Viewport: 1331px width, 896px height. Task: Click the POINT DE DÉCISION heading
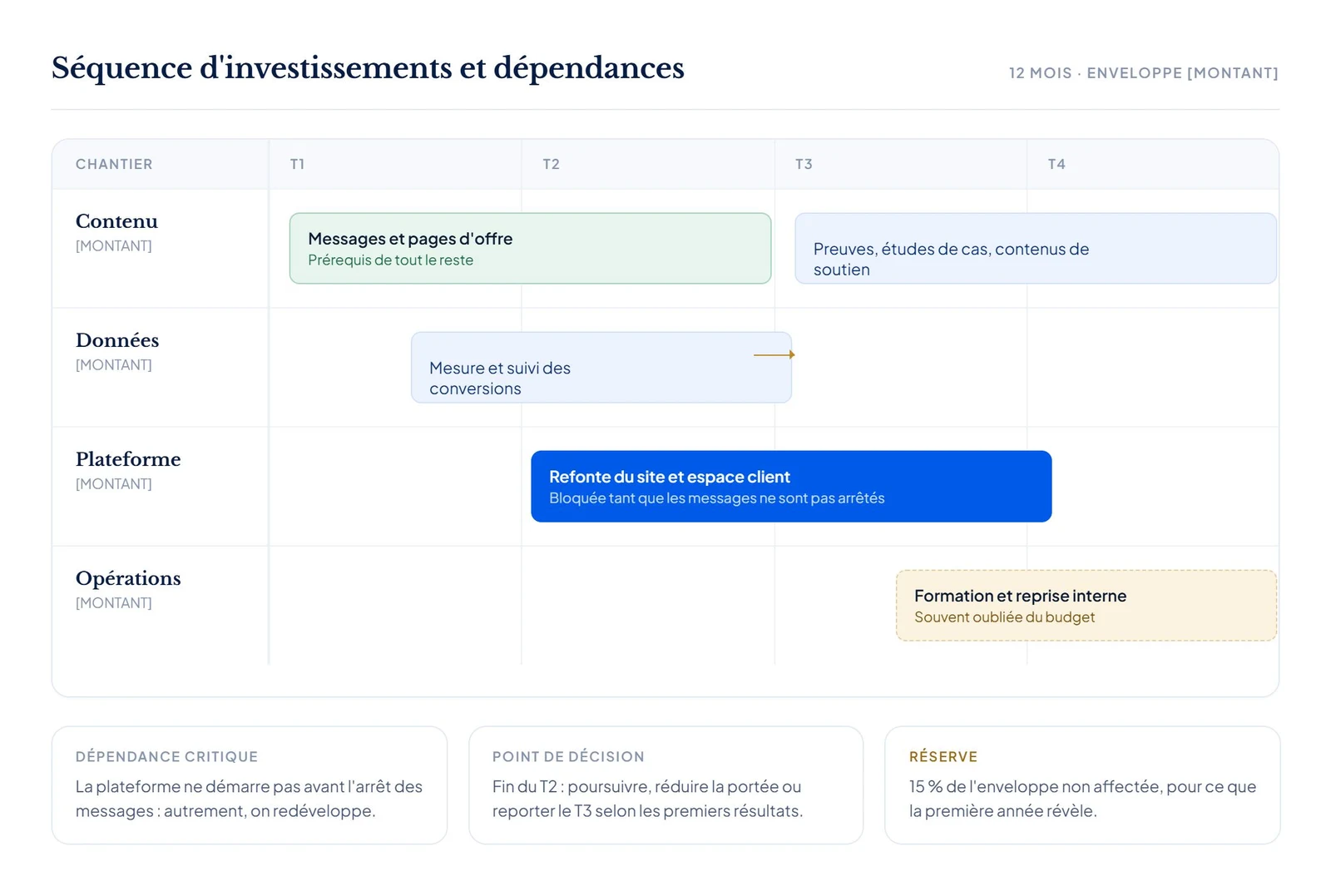tap(568, 757)
